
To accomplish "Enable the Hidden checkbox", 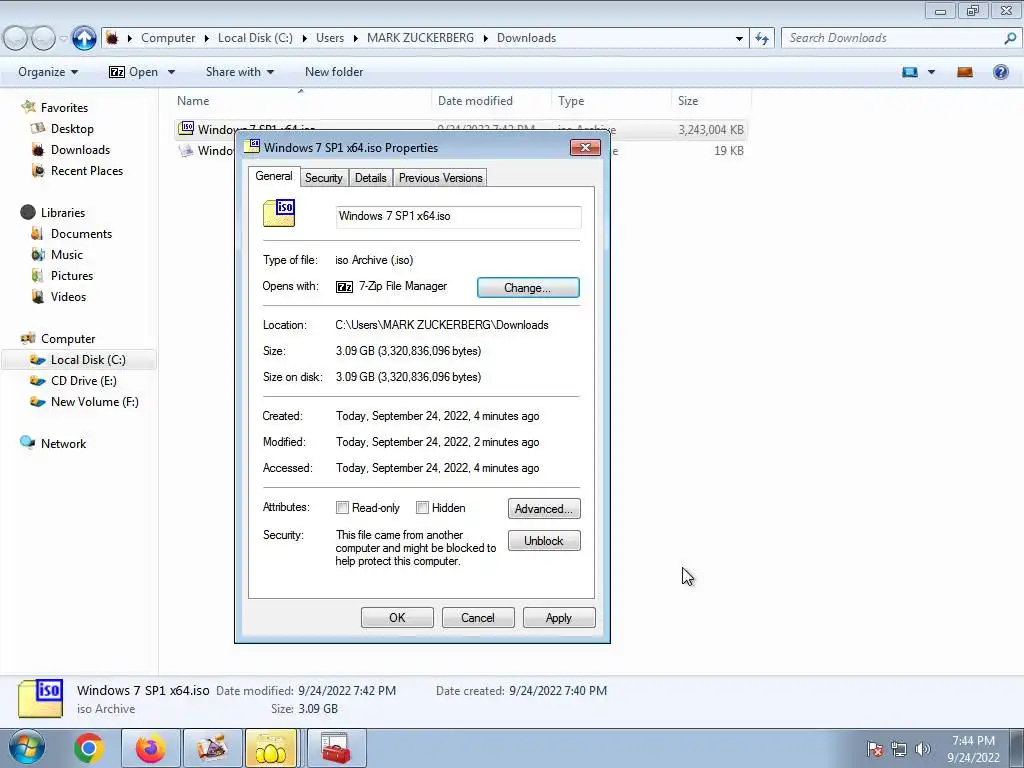I will click(423, 507).
